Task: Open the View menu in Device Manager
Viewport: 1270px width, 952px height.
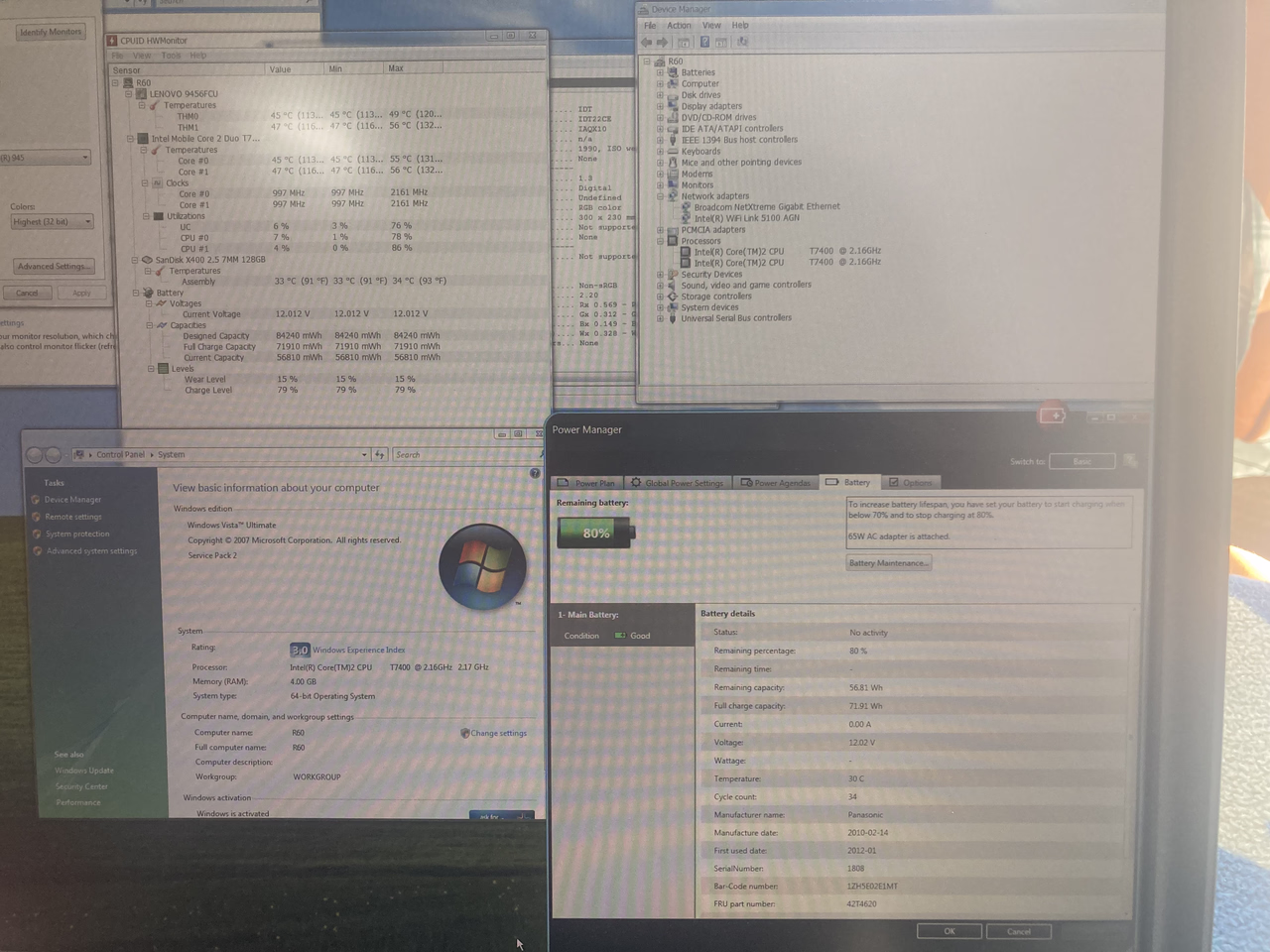Action: click(x=712, y=26)
